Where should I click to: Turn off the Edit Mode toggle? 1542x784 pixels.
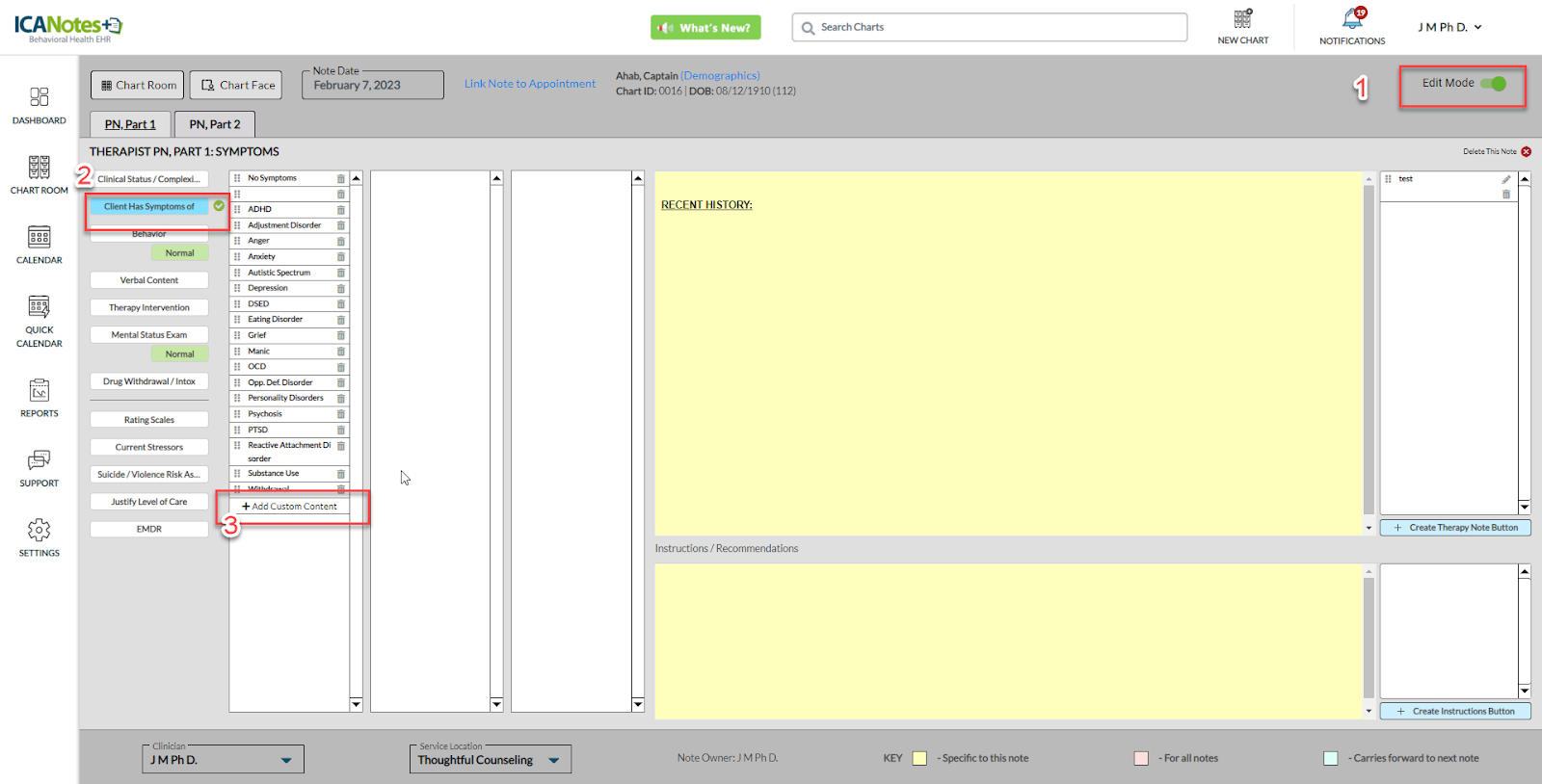click(x=1493, y=84)
